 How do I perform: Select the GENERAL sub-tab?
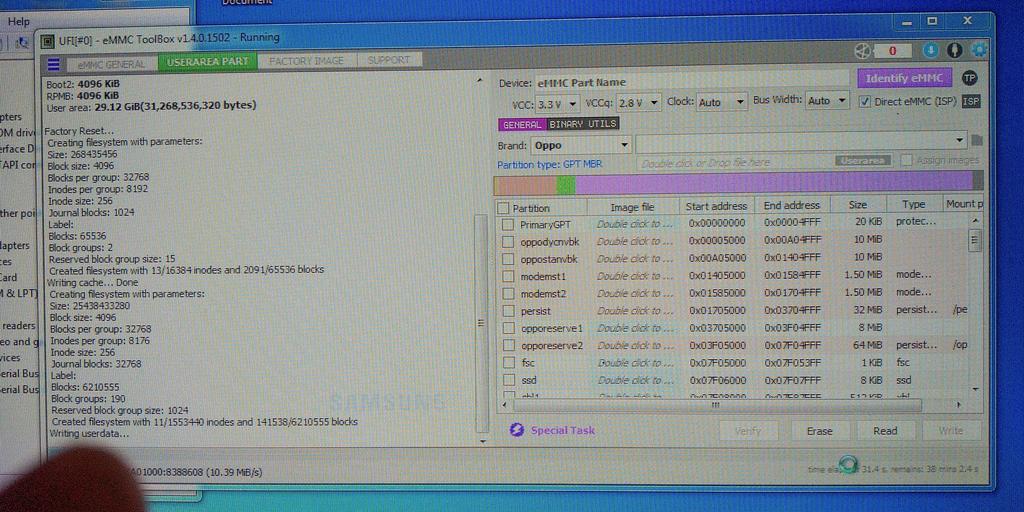click(522, 124)
